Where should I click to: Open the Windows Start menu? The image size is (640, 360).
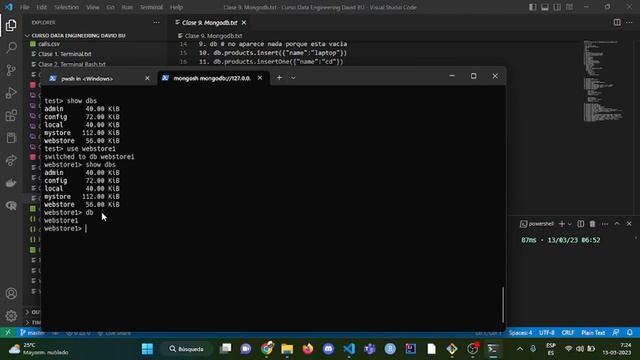coord(147,349)
